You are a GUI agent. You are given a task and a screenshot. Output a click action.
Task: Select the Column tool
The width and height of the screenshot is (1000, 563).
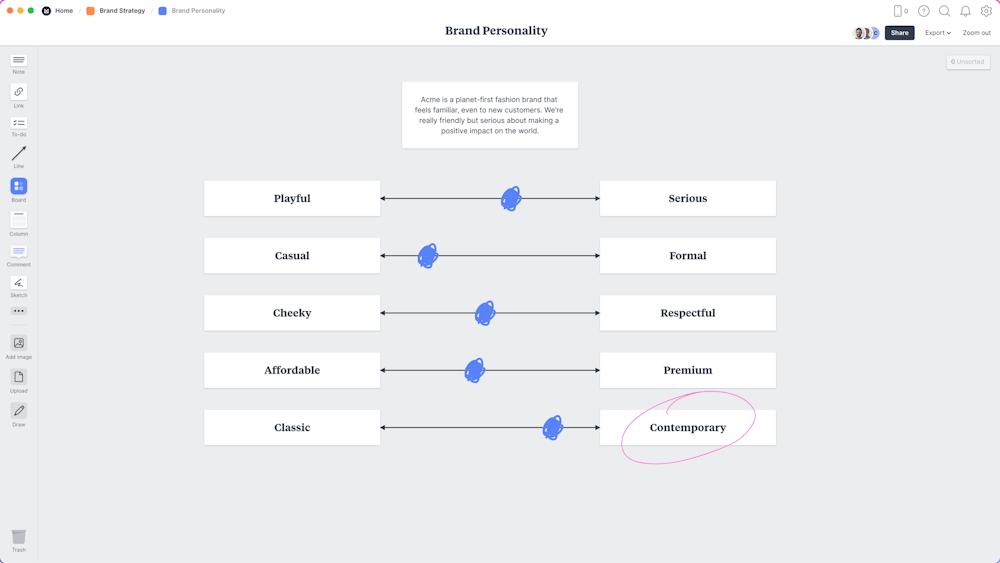18,219
